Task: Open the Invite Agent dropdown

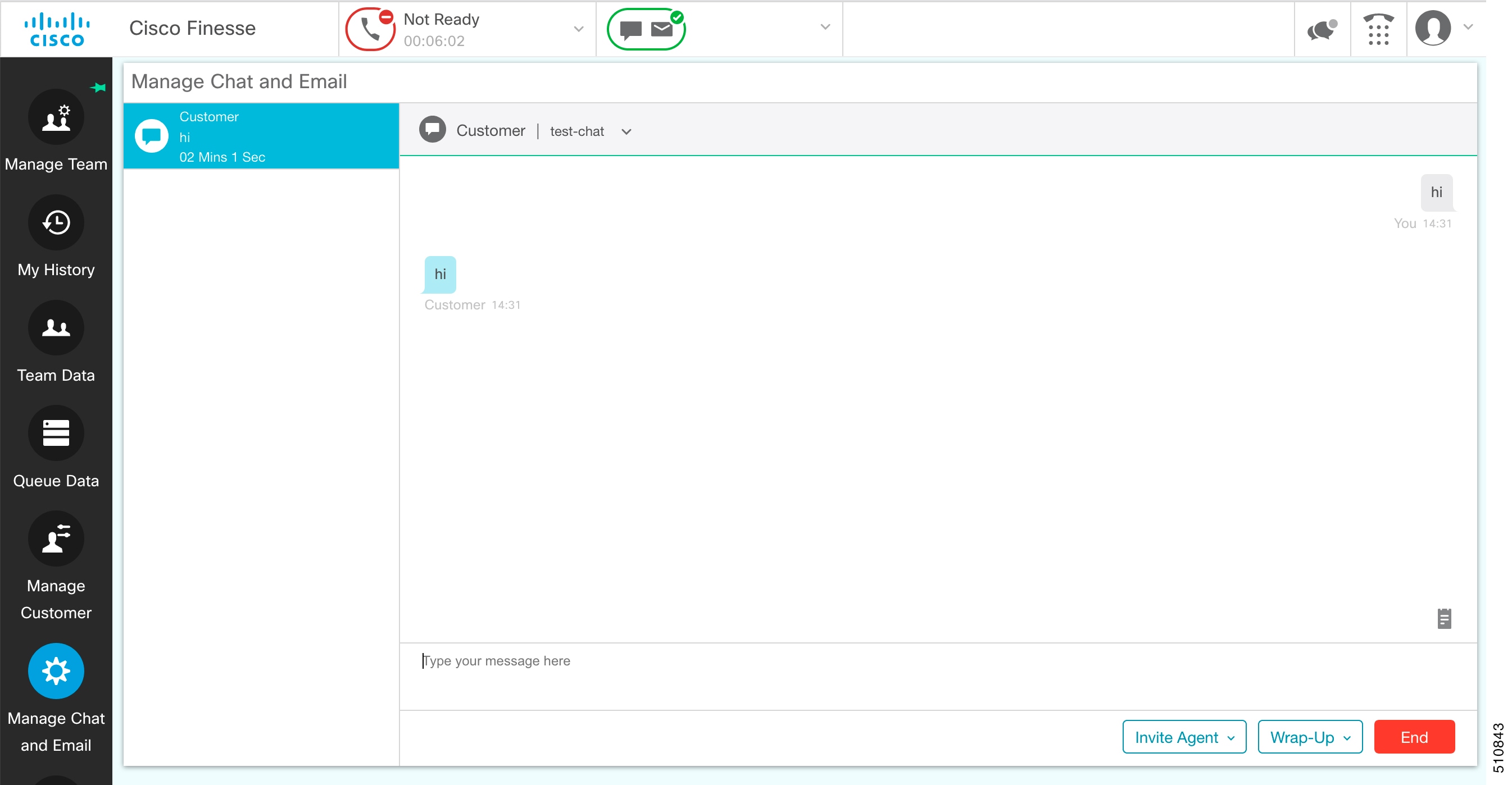Action: coord(1184,737)
